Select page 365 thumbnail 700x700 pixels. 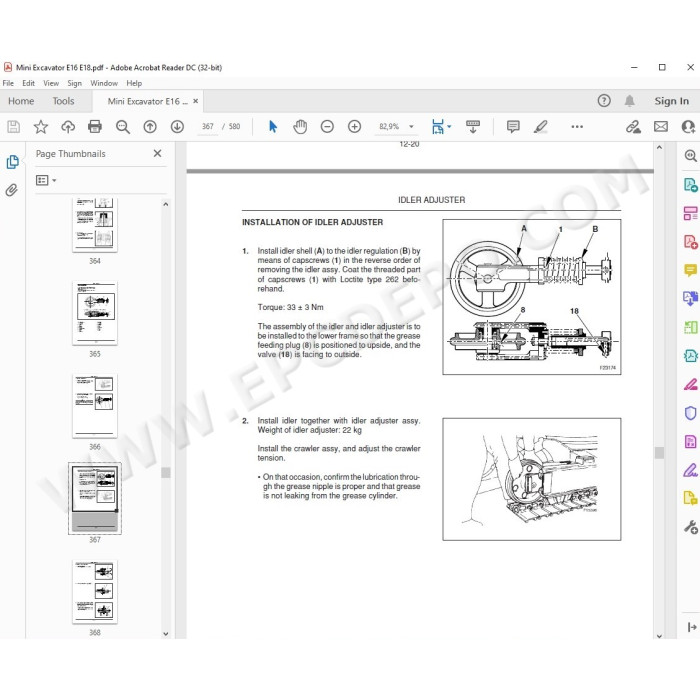point(95,313)
